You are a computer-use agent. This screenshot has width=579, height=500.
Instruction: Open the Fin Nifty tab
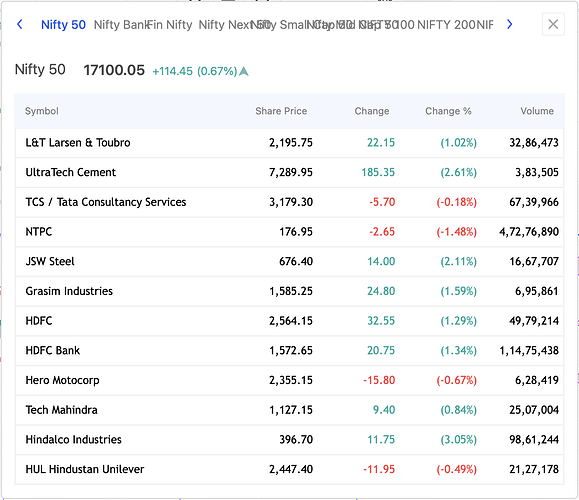pos(169,25)
